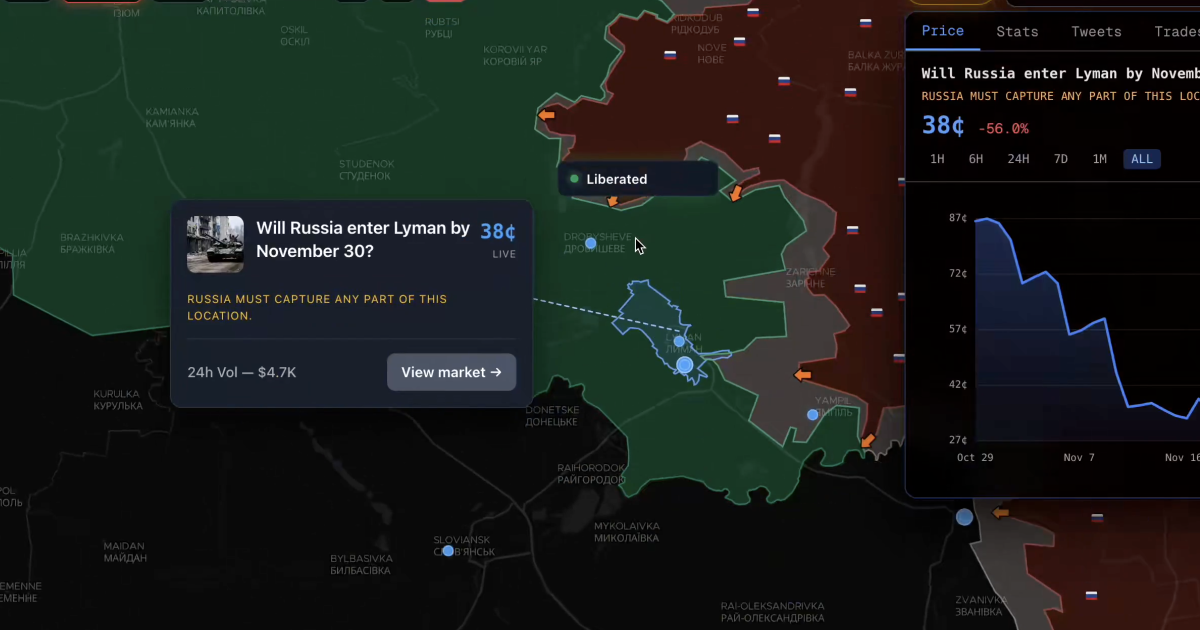Select the 24H chart time range
The width and height of the screenshot is (1200, 630).
click(x=1018, y=159)
